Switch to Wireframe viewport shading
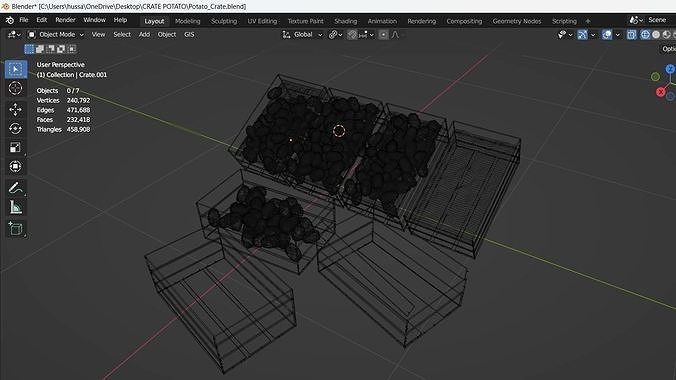The image size is (676, 380). tap(645, 35)
